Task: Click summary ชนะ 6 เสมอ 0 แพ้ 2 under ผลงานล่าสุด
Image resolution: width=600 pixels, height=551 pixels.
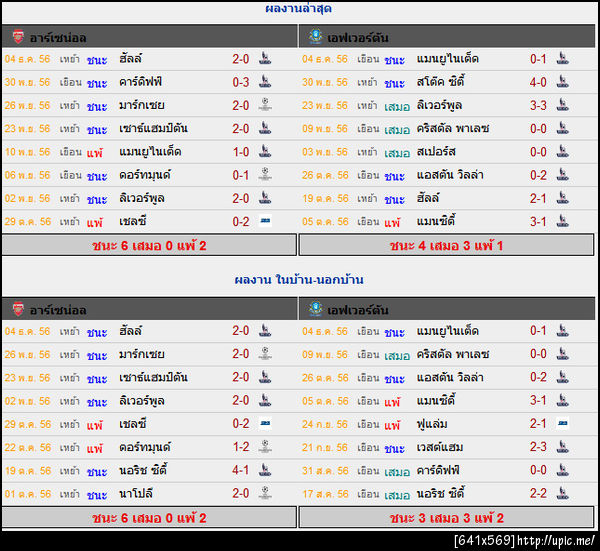Action: point(149,245)
